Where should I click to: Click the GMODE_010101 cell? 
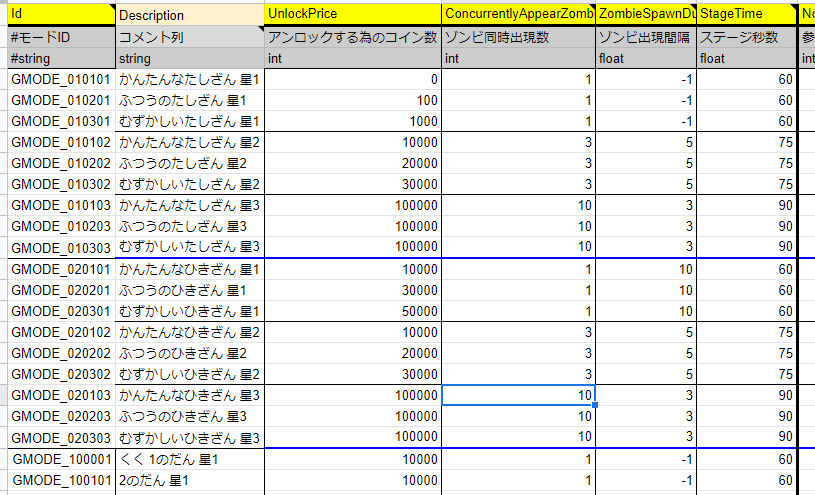58,79
